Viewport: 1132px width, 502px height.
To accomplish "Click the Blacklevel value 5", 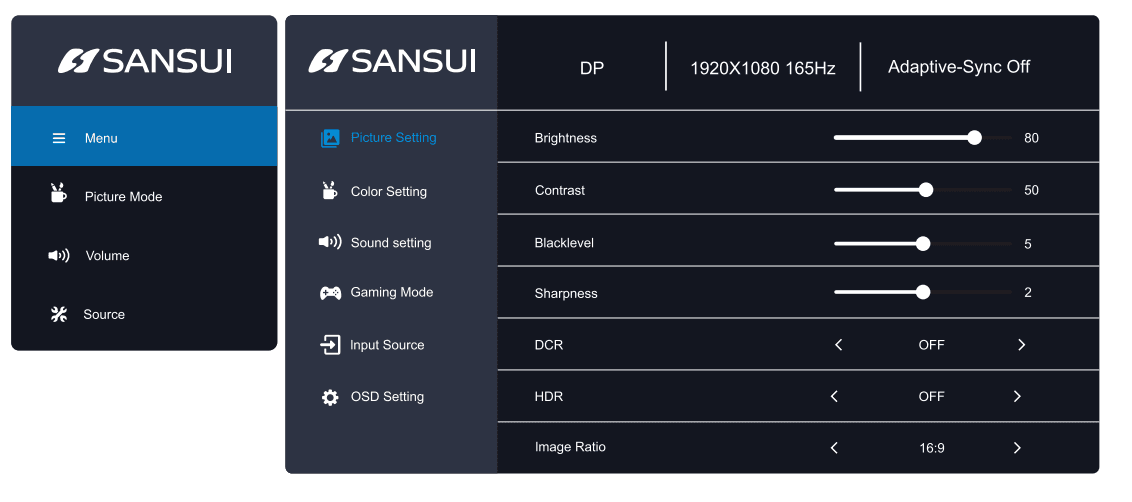I will tap(1028, 244).
